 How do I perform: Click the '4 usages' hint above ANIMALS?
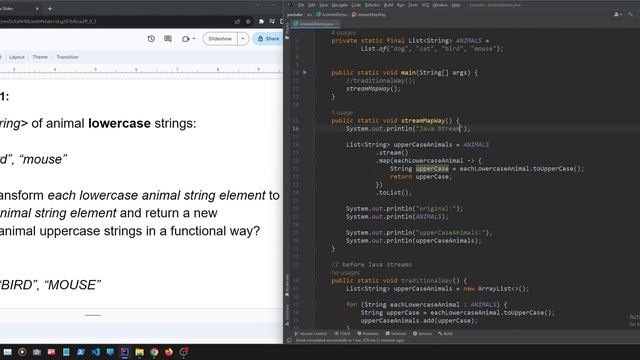[x=343, y=32]
